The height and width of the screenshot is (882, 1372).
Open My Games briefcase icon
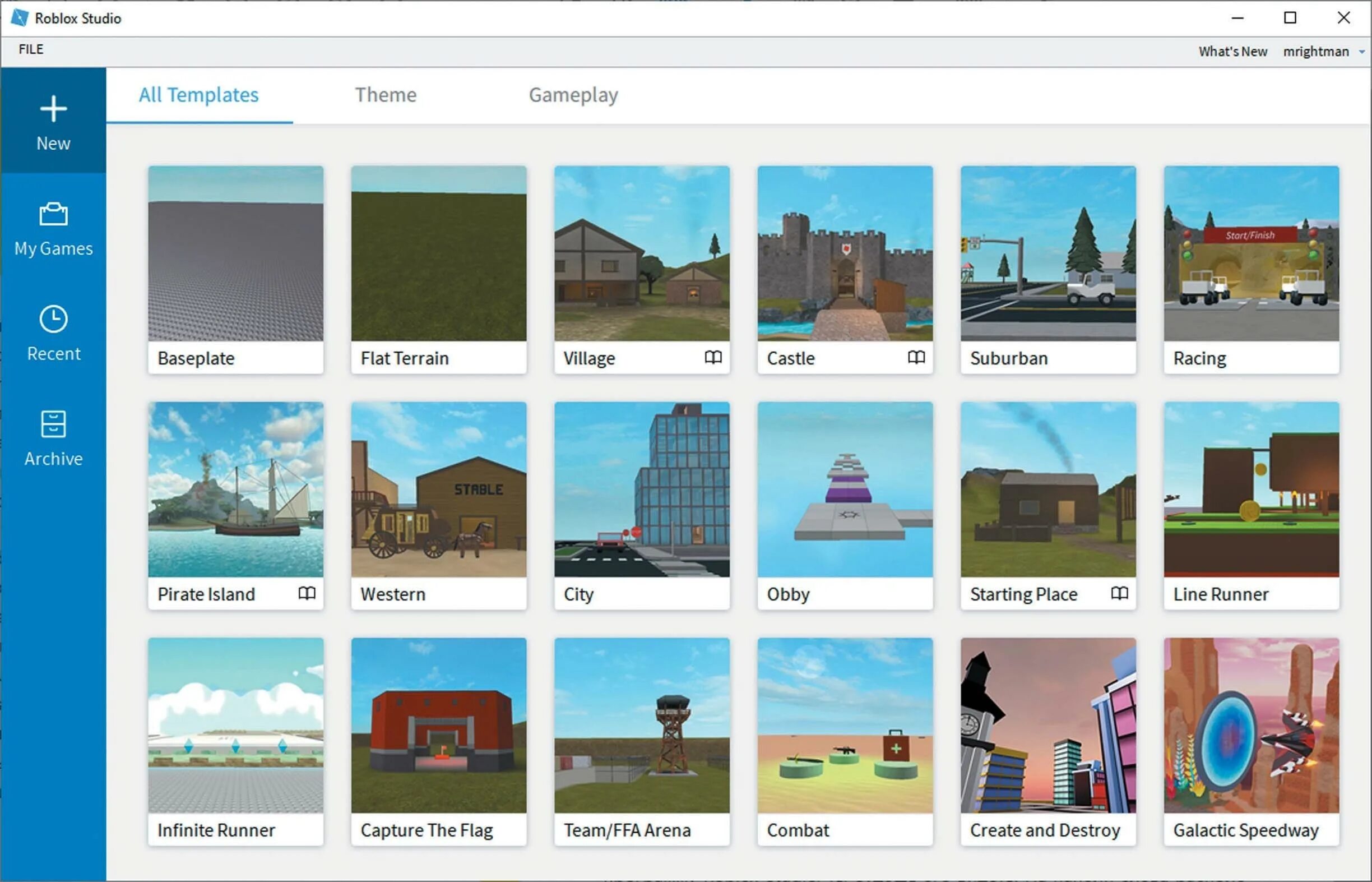[x=53, y=214]
